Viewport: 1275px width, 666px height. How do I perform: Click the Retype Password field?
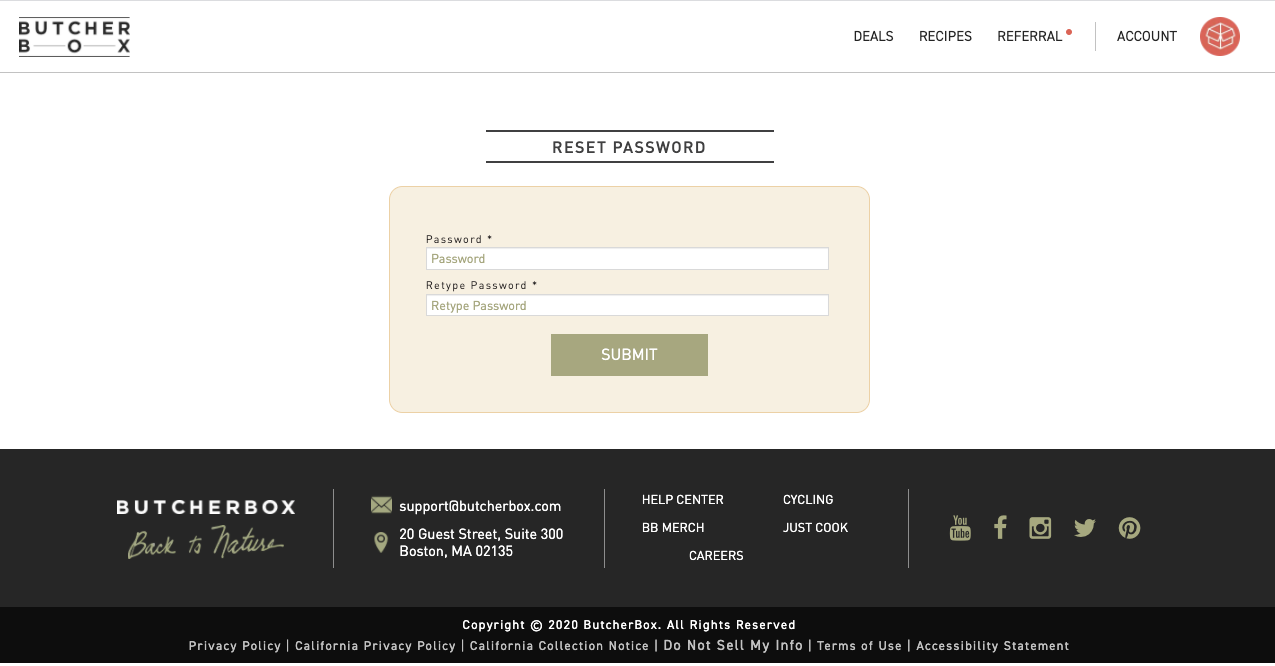point(627,306)
